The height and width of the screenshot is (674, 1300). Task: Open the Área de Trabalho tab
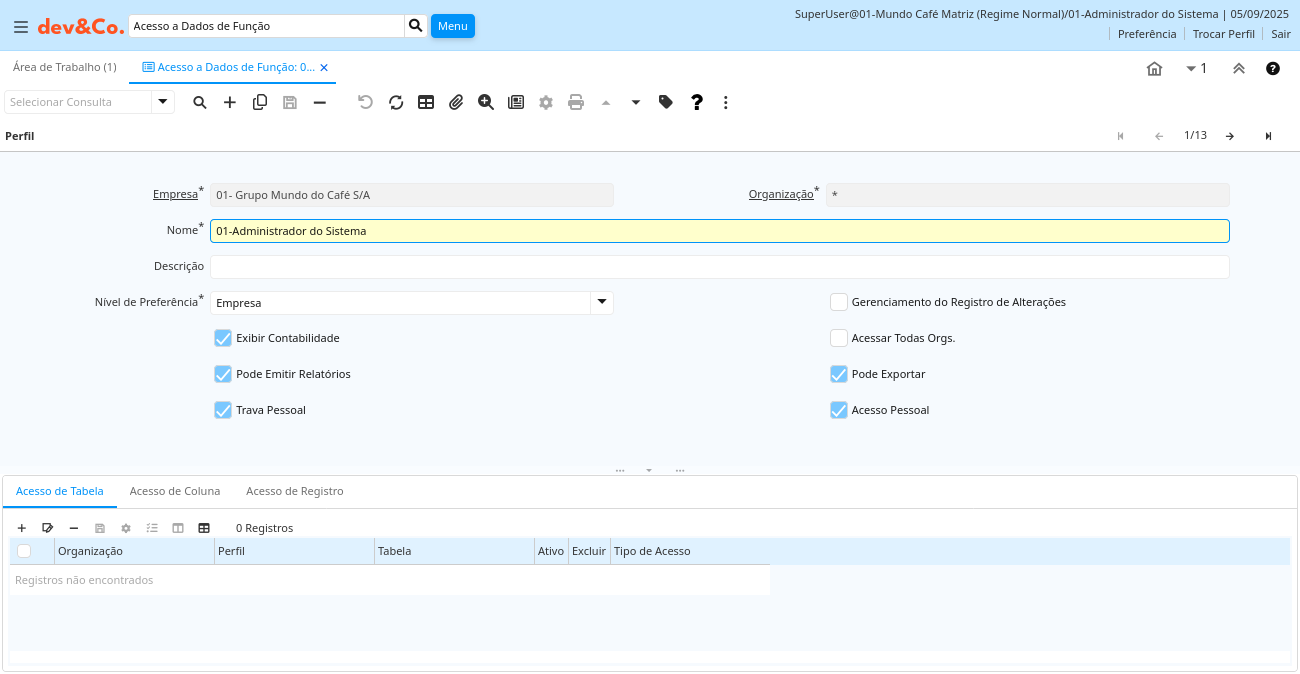(x=64, y=67)
